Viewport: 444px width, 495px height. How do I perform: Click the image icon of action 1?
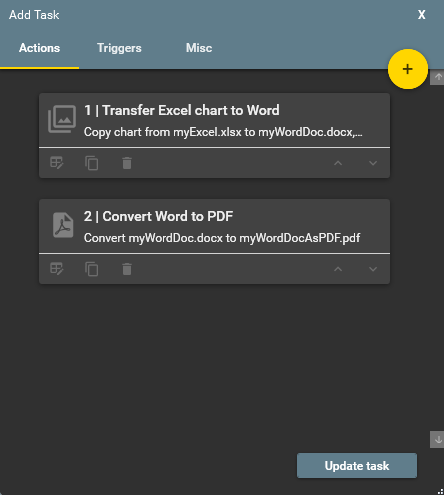62,119
